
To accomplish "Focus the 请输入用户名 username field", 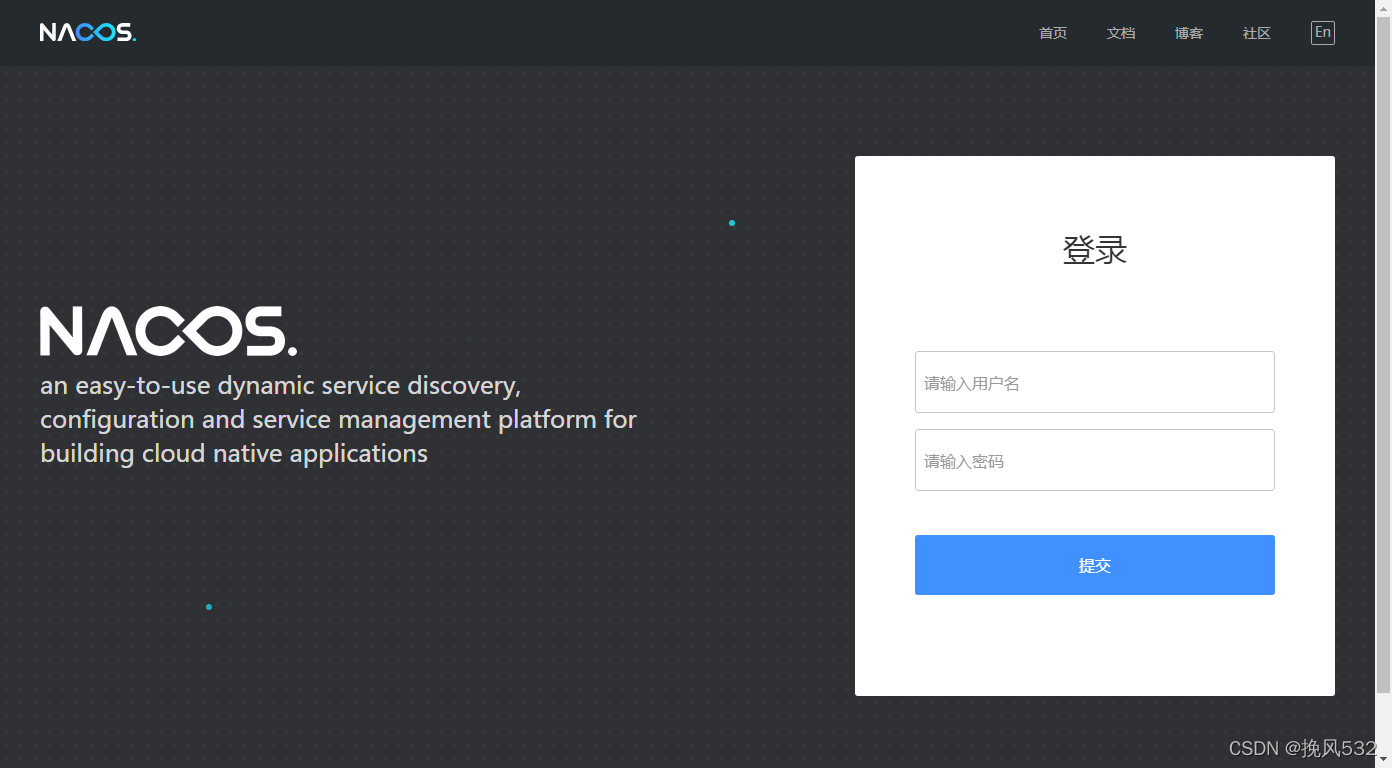I will (x=1095, y=382).
